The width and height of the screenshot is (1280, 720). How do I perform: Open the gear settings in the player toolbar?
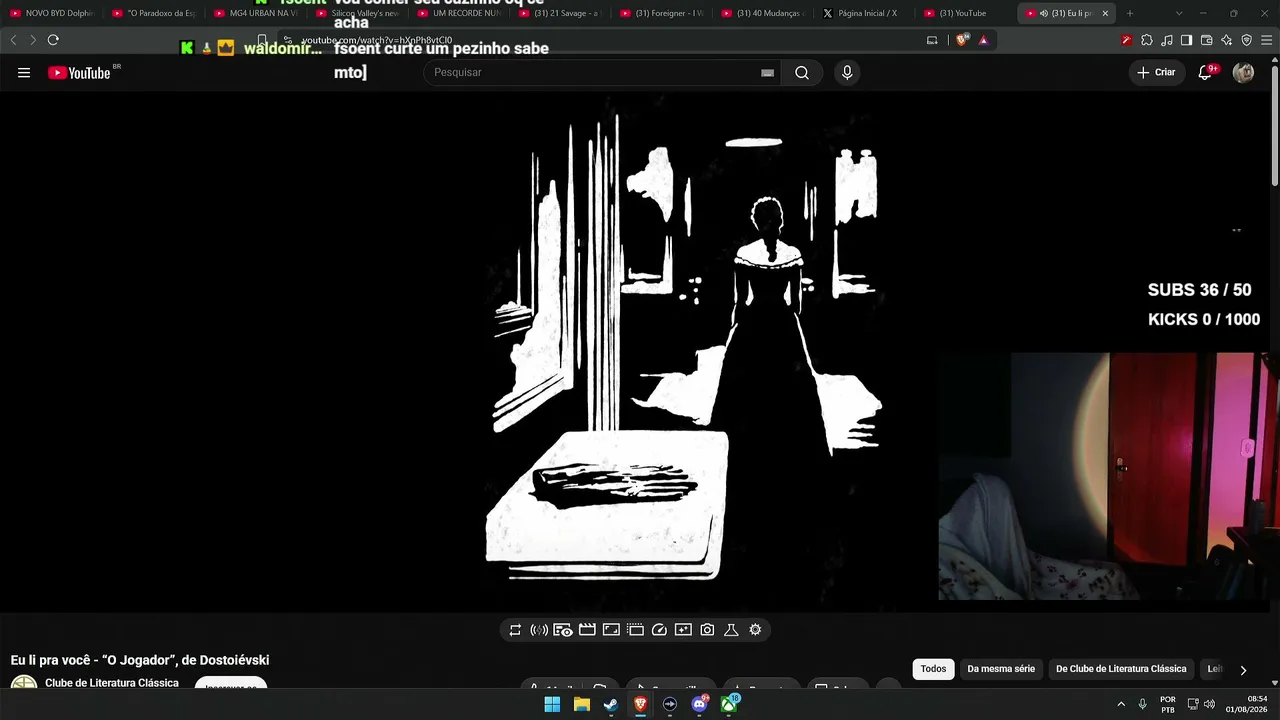(x=755, y=630)
